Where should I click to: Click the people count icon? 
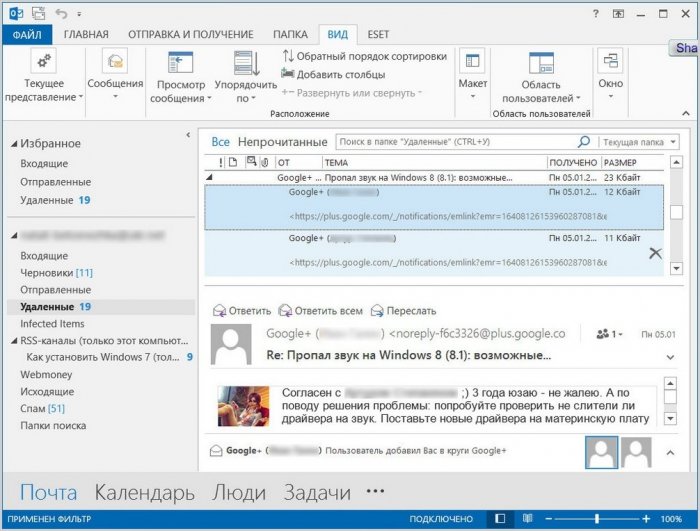pos(603,334)
